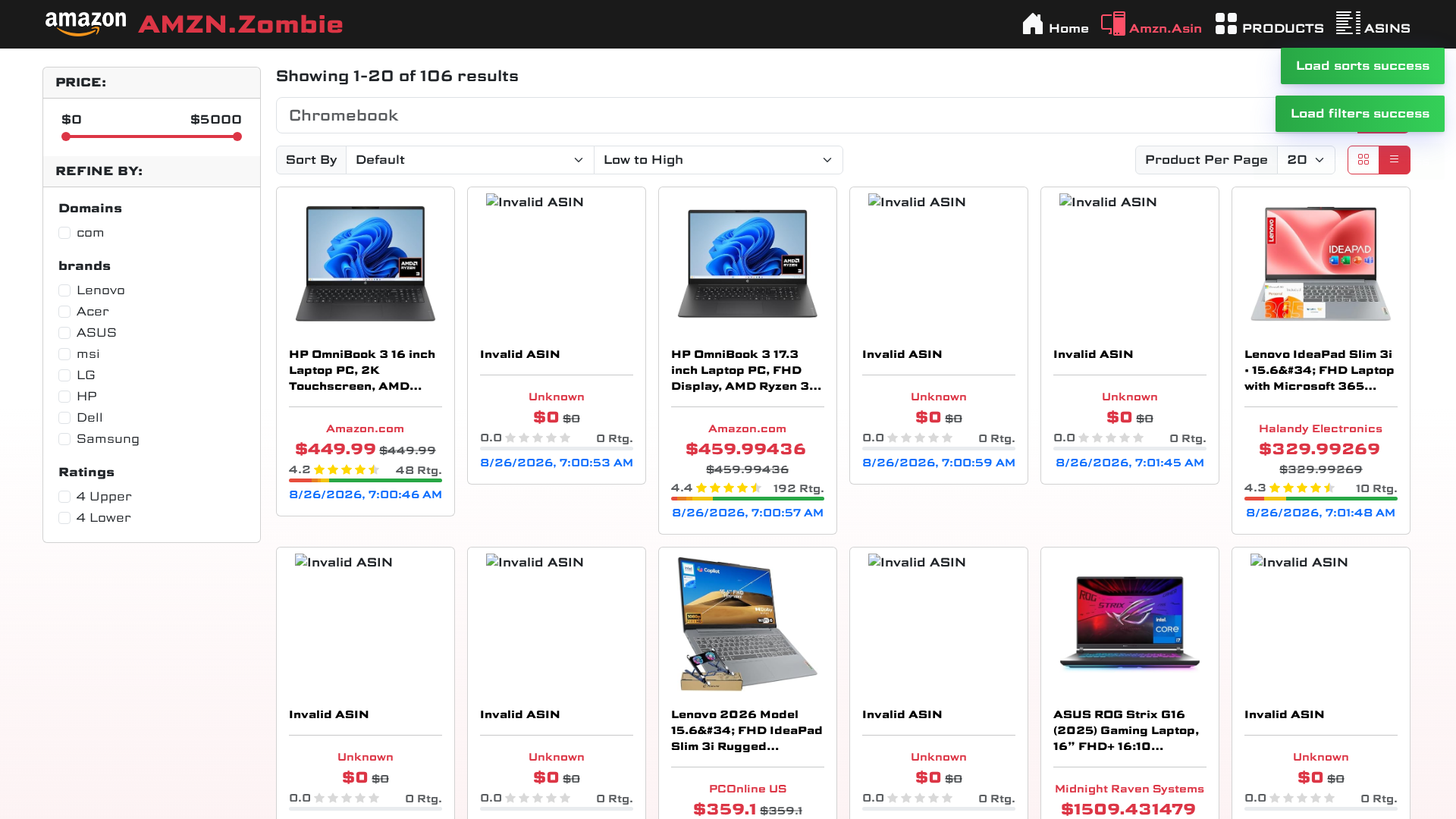The height and width of the screenshot is (819, 1456).
Task: Open Lenovo 2026 Model IdeaPad image
Action: click(748, 624)
